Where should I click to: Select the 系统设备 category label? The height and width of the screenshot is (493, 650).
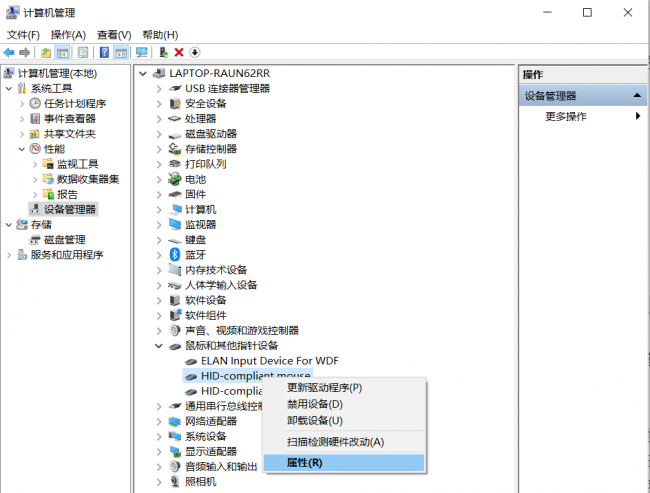206,436
